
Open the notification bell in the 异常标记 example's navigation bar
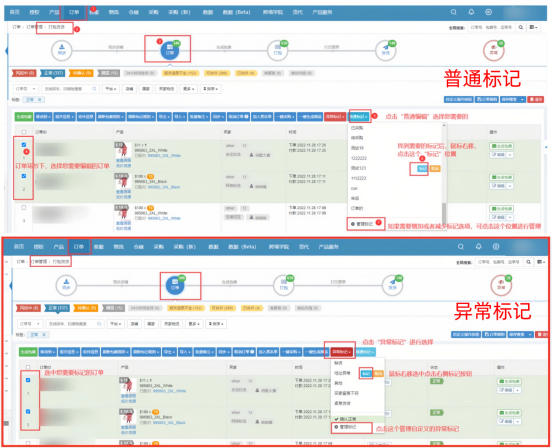click(x=478, y=246)
